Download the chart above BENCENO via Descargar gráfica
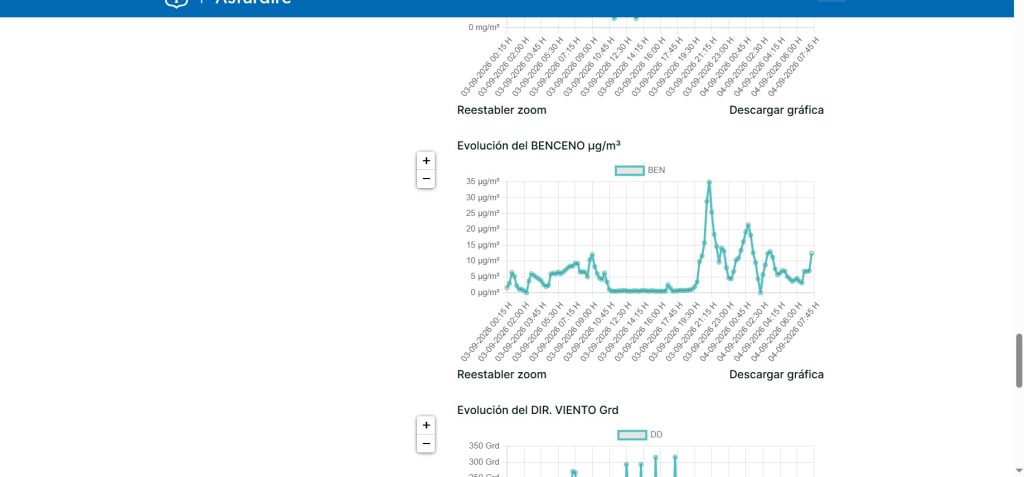This screenshot has height=477, width=1024. pyautogui.click(x=776, y=110)
